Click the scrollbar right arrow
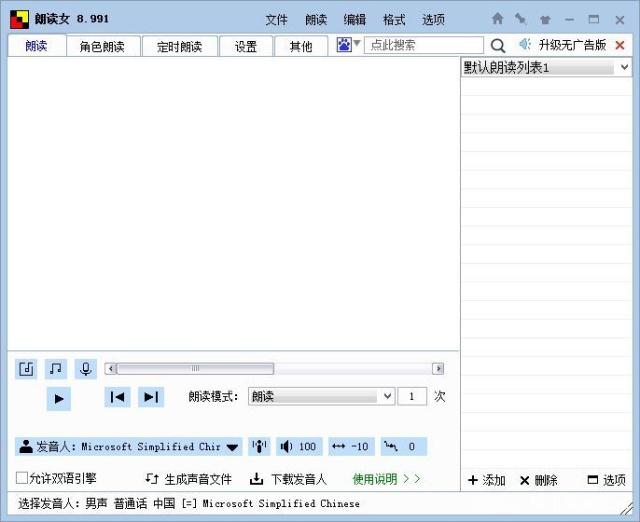Image resolution: width=640 pixels, height=522 pixels. 438,369
